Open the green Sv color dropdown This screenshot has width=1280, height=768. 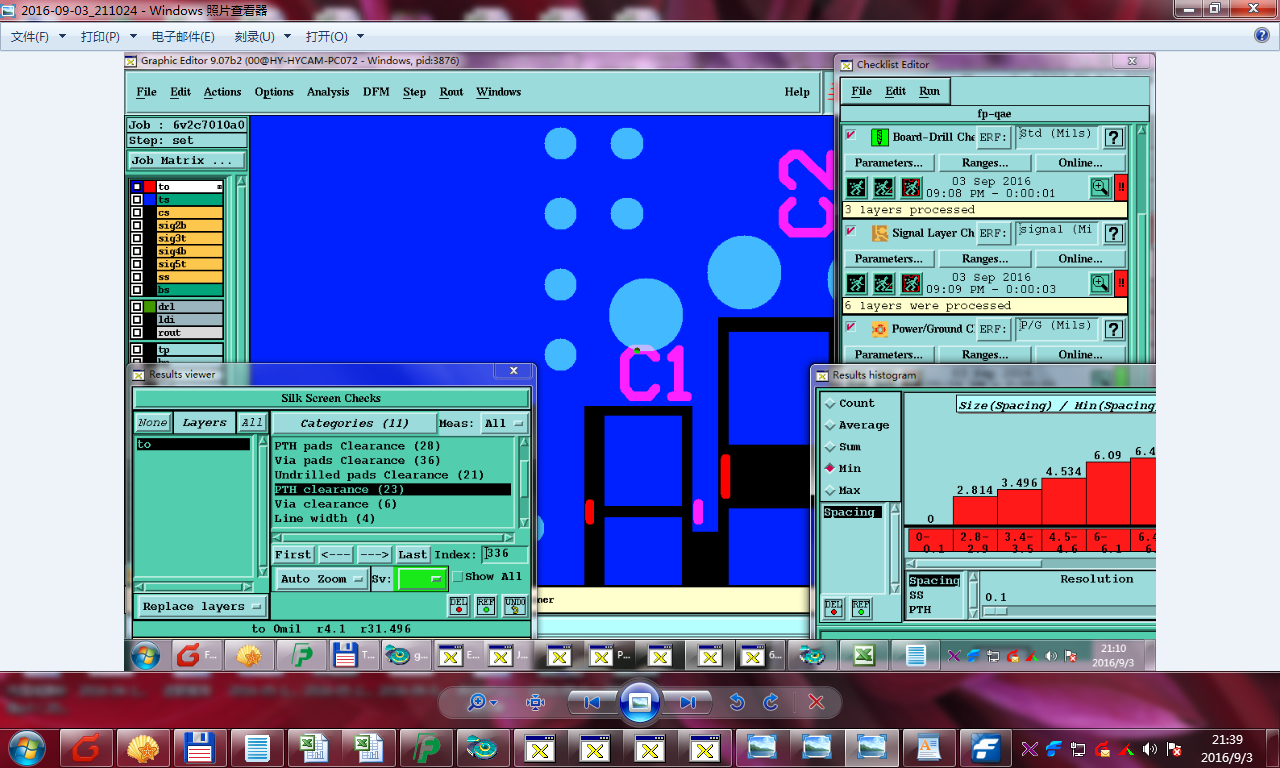[x=422, y=579]
